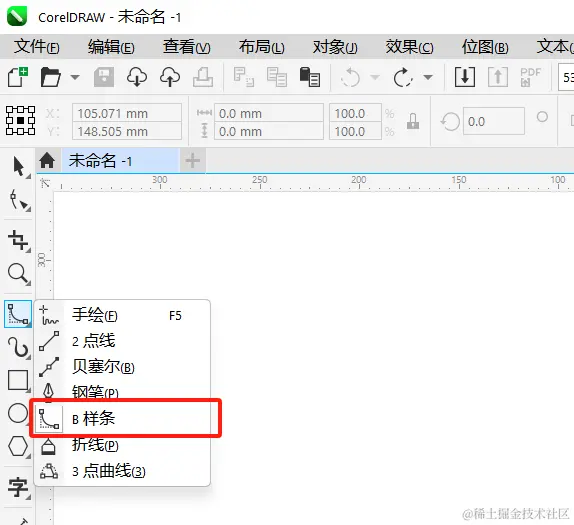
Task: Click the X position field 105.071 mm
Action: [x=127, y=113]
